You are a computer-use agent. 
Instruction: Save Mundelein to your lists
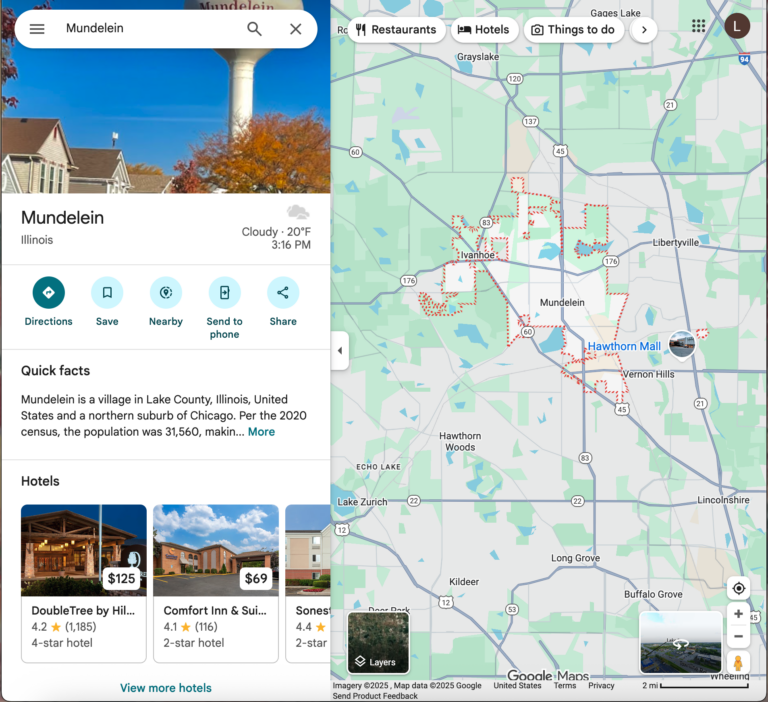107,293
